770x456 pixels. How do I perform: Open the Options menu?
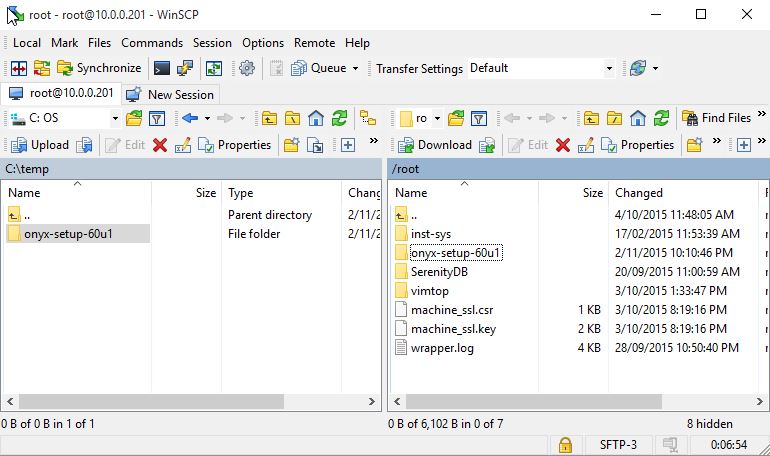[263, 43]
